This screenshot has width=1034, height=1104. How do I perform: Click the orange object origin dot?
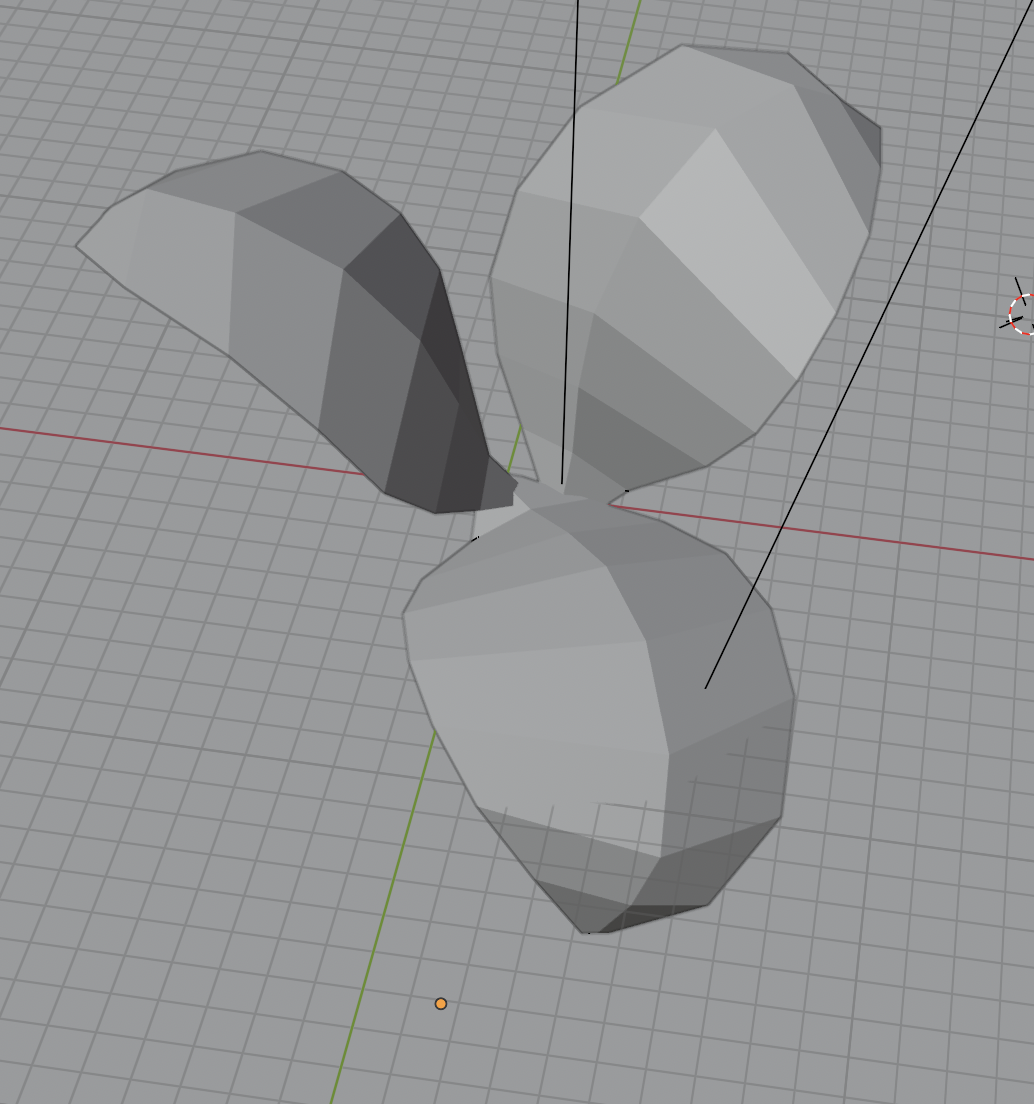(441, 1003)
